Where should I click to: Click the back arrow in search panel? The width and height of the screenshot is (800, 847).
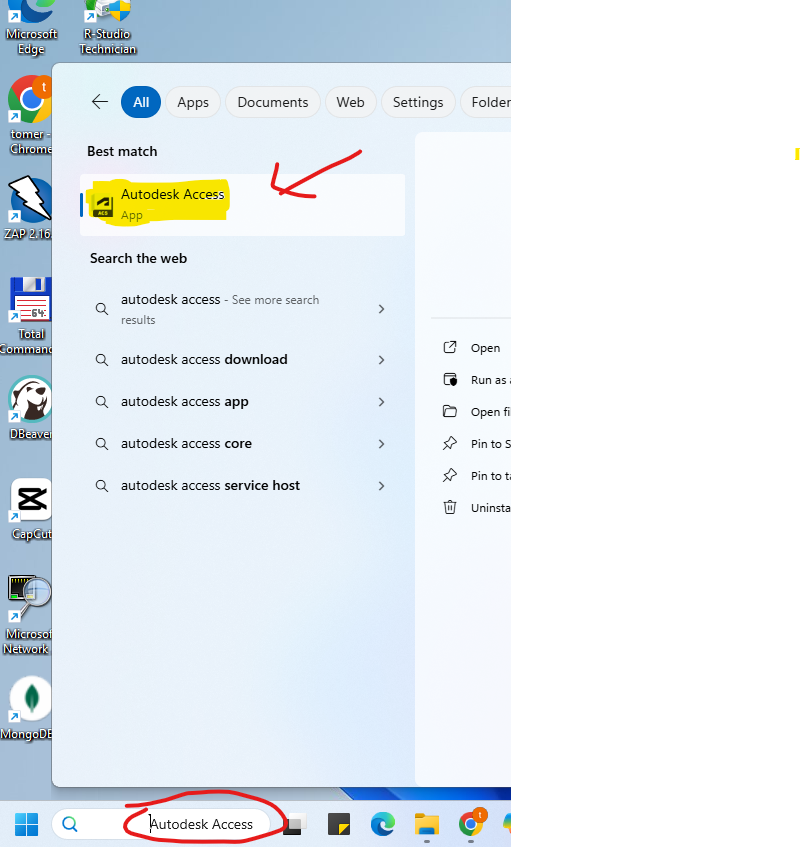[99, 102]
